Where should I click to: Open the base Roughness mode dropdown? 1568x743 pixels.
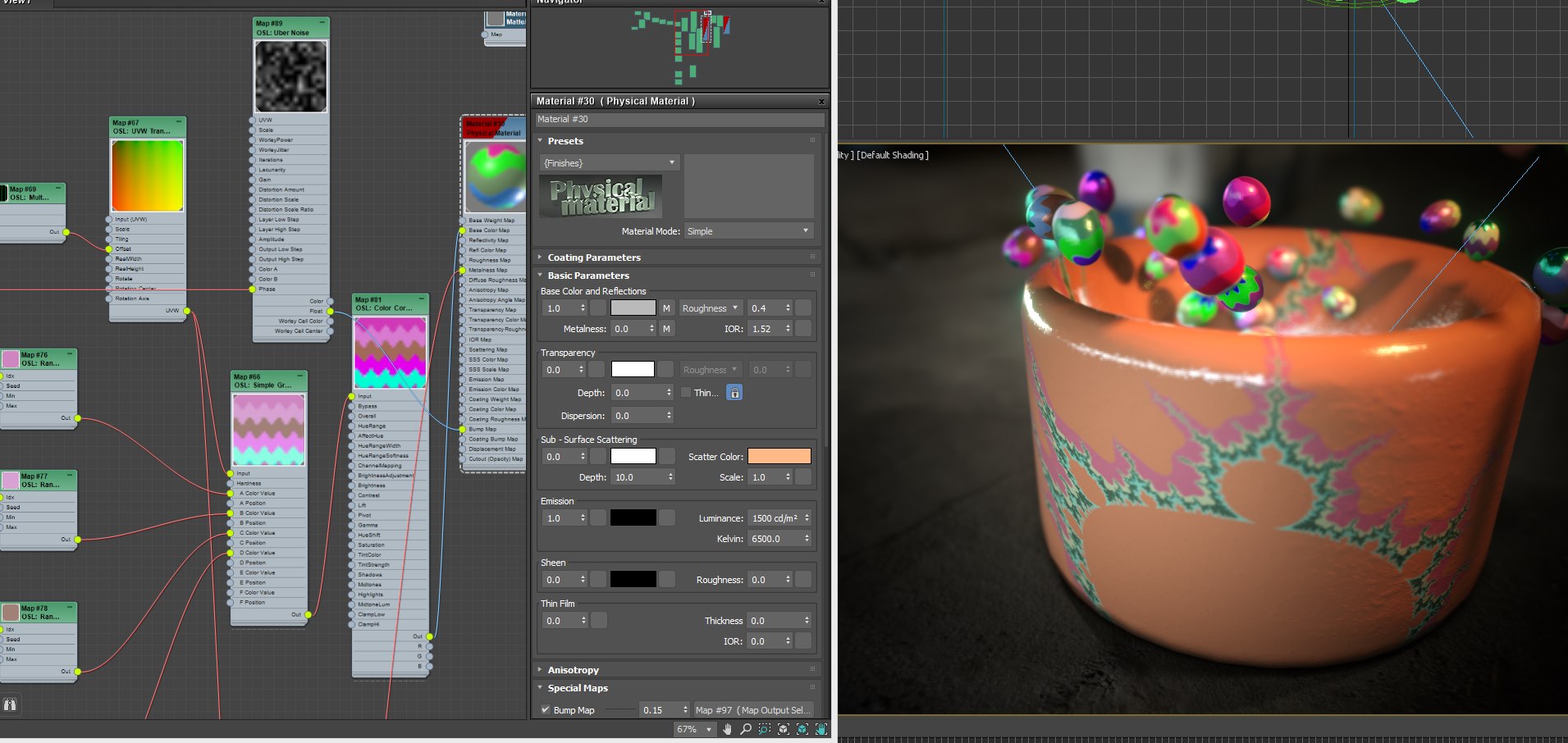(710, 308)
